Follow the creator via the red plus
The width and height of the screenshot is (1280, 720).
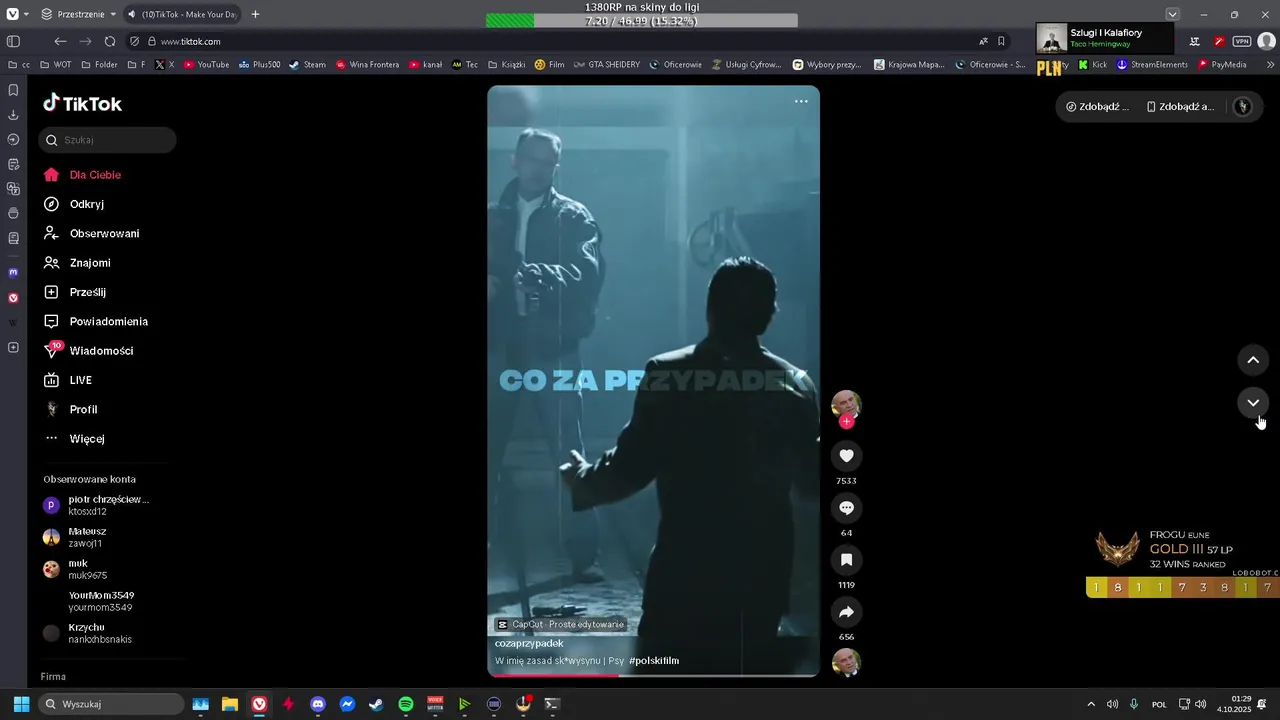click(x=846, y=422)
